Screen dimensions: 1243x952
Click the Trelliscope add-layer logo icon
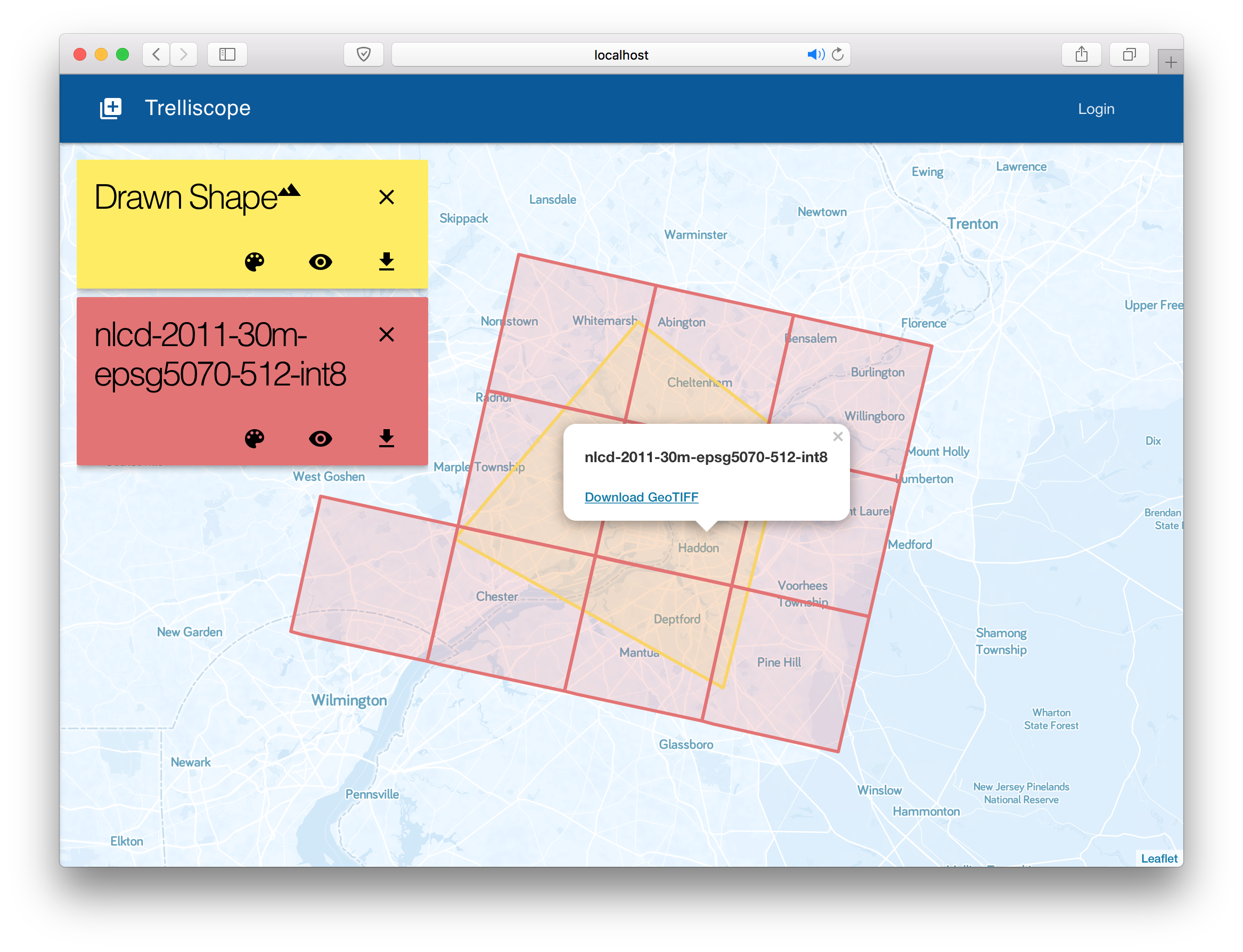111,108
